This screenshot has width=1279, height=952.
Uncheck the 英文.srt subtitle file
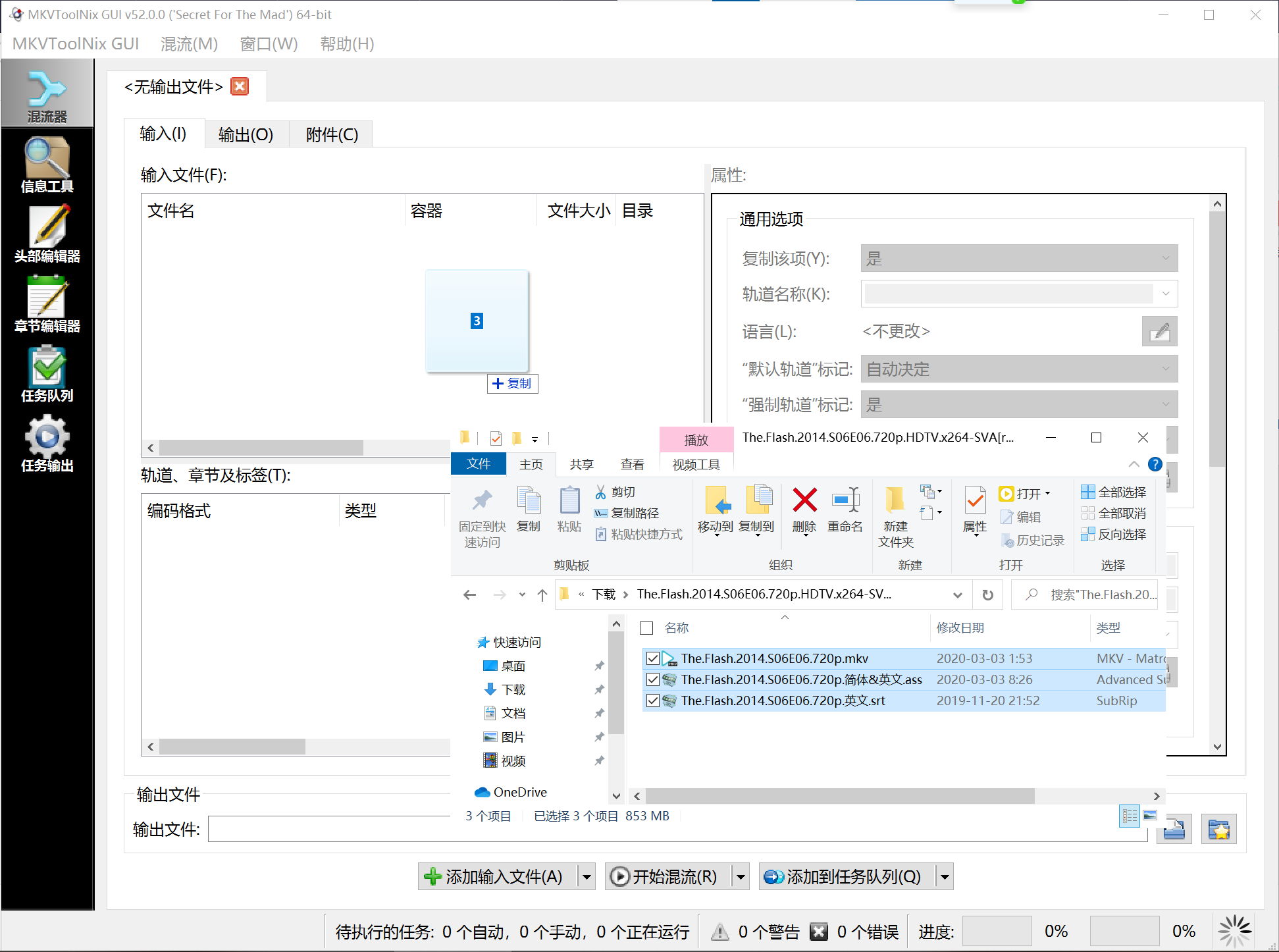(652, 701)
